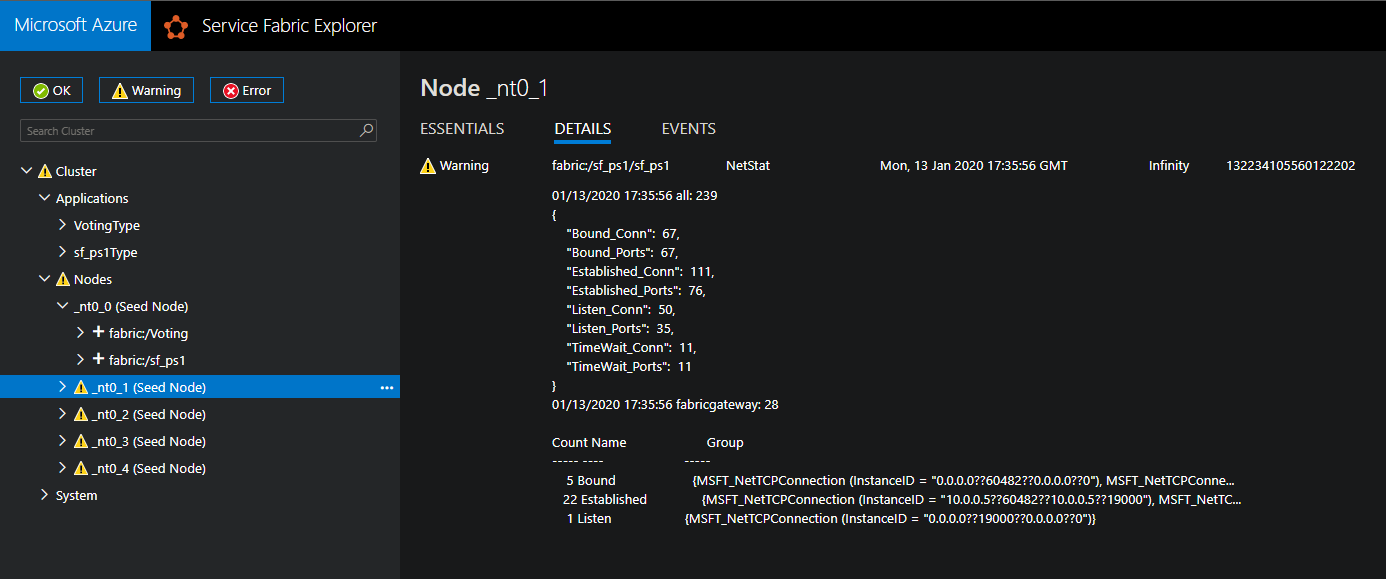Expand the _nt0_3 seed node
This screenshot has height=579, width=1386.
coord(62,442)
